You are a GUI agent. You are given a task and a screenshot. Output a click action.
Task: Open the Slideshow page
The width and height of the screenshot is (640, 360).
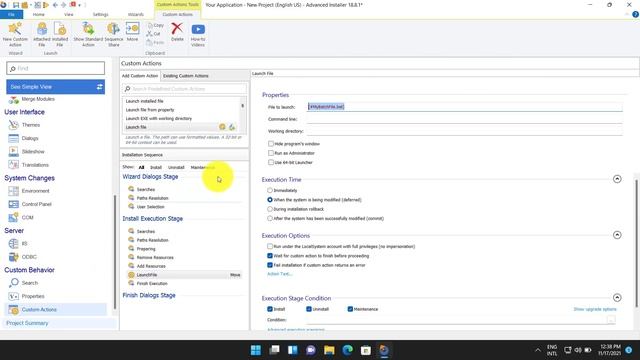[x=33, y=151]
